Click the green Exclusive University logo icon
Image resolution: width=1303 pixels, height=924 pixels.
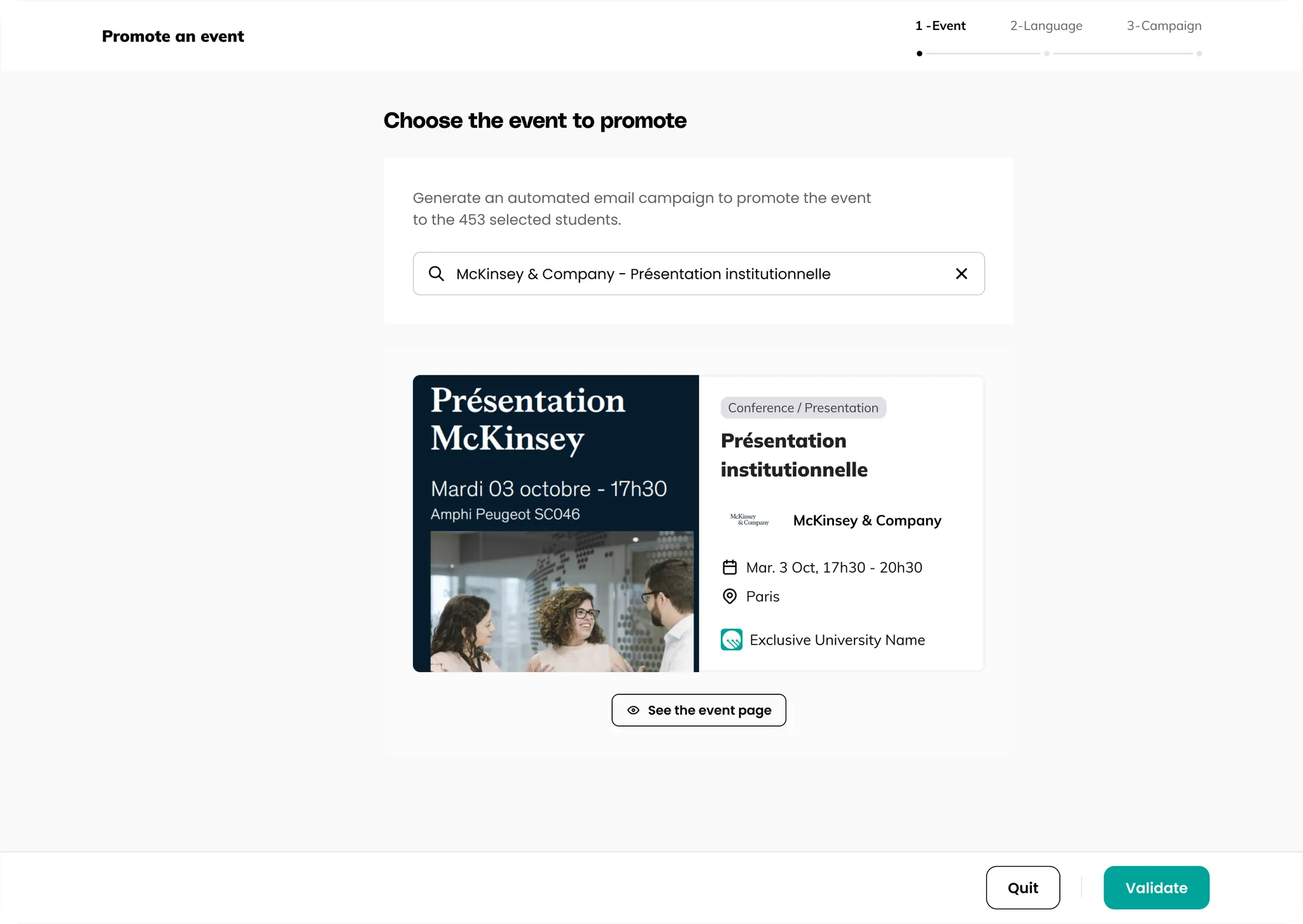(x=731, y=640)
